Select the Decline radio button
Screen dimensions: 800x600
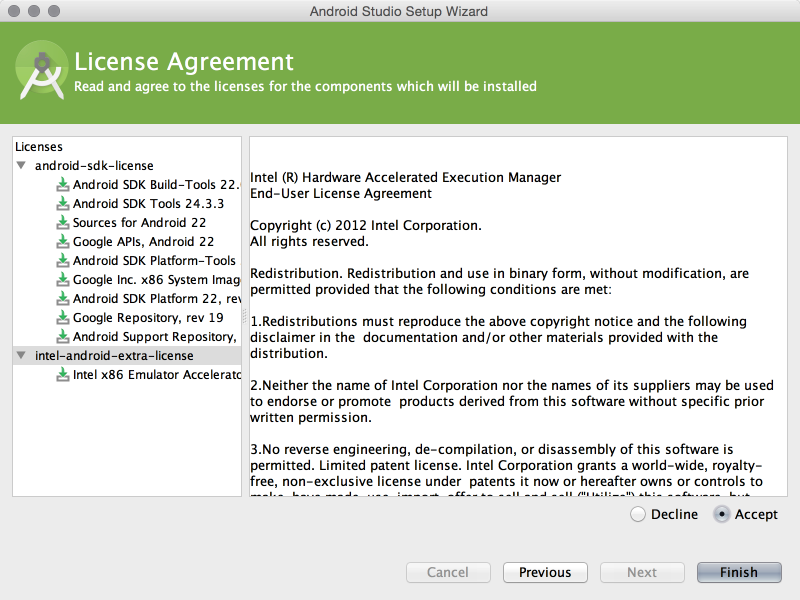(x=638, y=514)
